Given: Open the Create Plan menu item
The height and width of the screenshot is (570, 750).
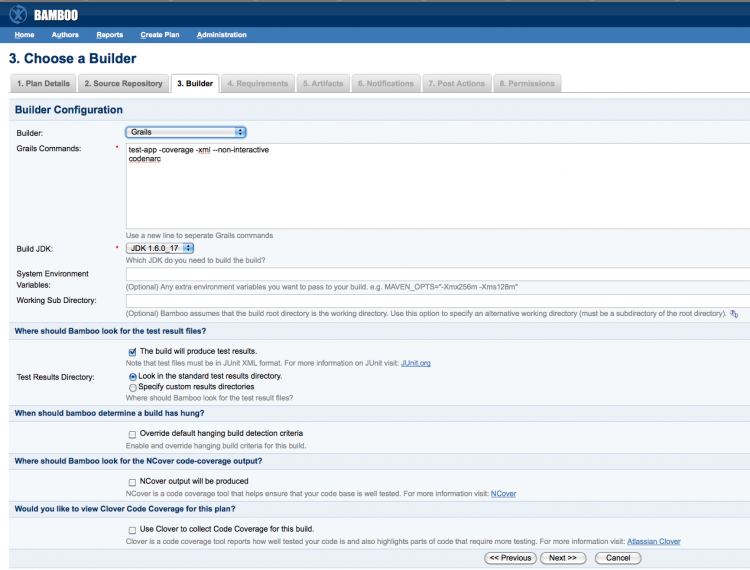Looking at the screenshot, I should click(x=160, y=34).
